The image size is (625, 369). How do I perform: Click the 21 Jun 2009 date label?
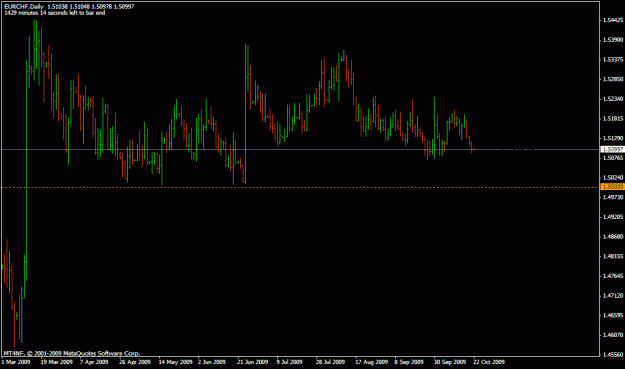point(253,362)
